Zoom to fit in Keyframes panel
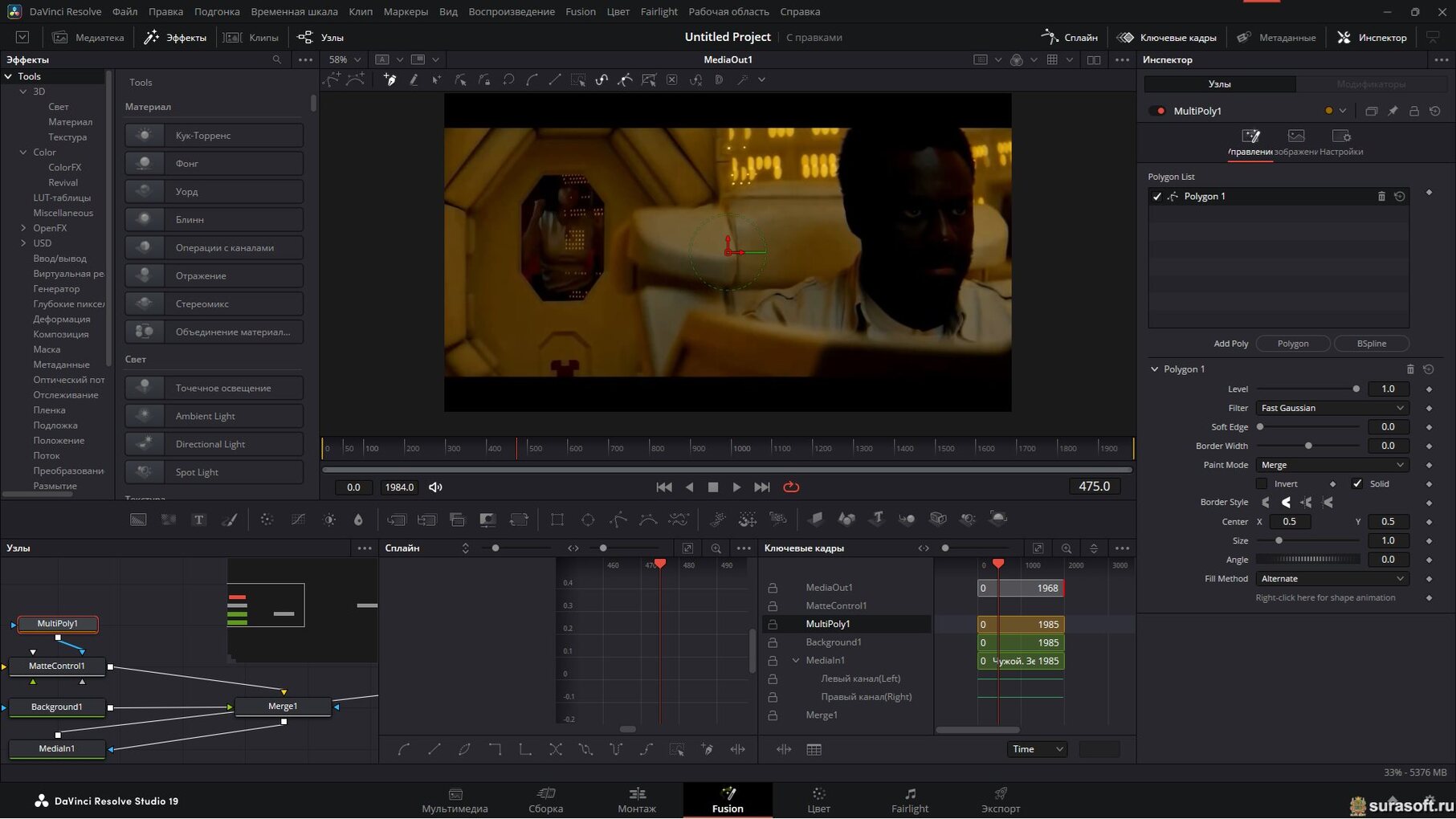The height and width of the screenshot is (819, 1456). pyautogui.click(x=1038, y=548)
